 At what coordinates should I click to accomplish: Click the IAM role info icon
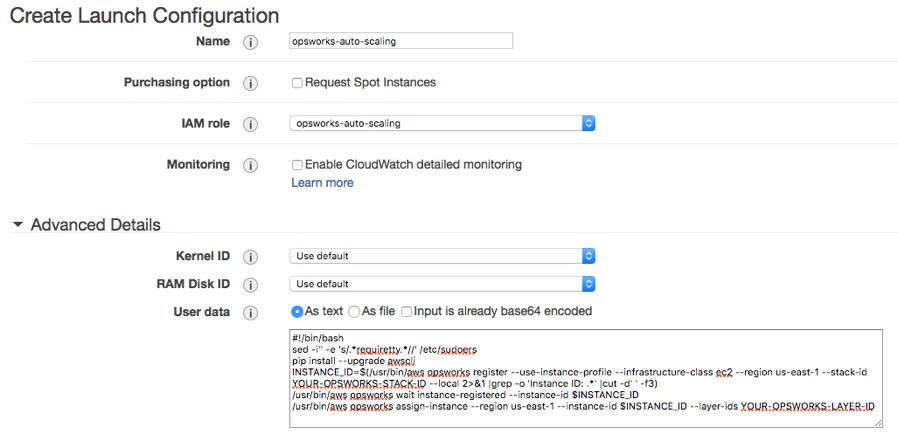click(250, 124)
